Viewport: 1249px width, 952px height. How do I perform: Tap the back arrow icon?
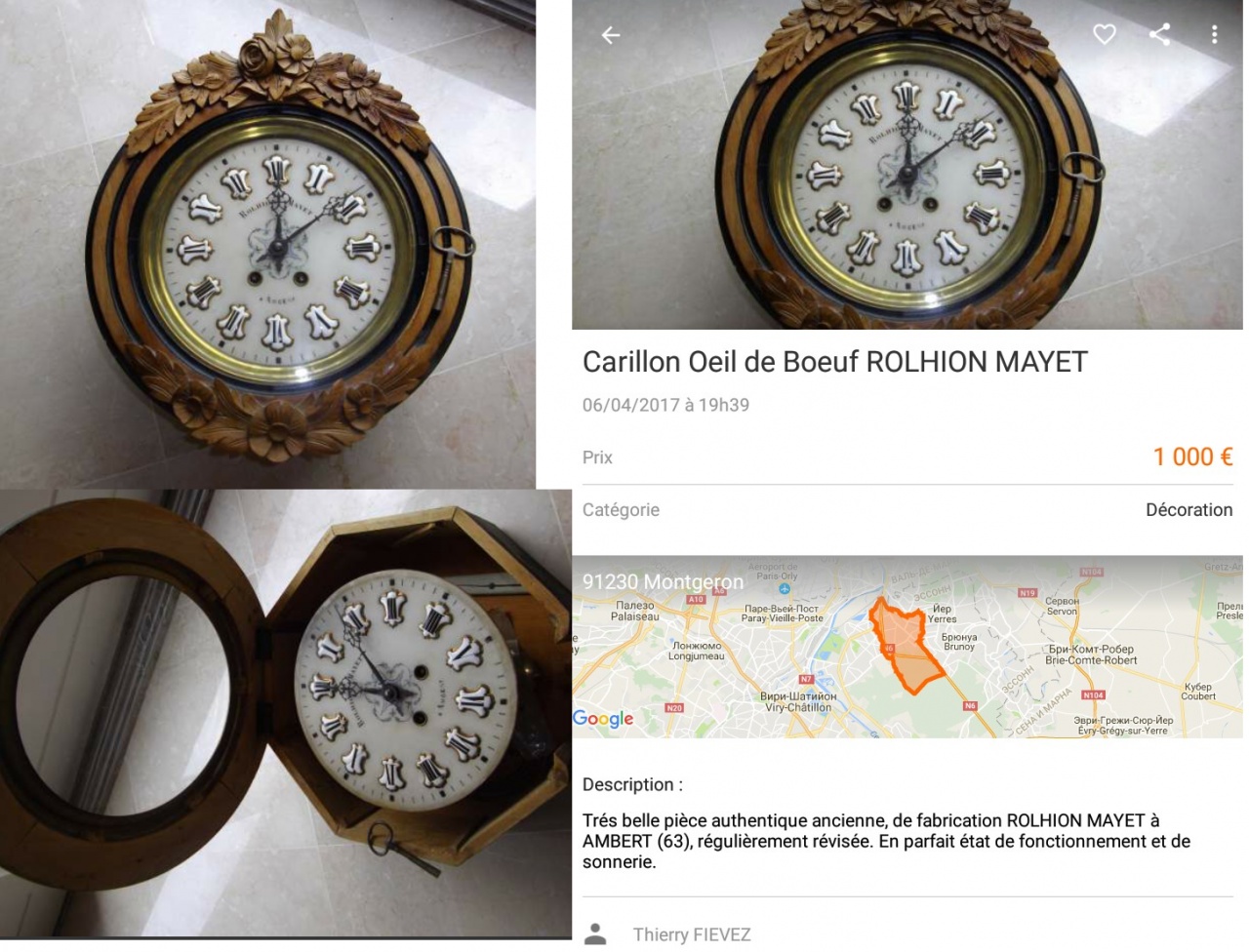tap(611, 35)
